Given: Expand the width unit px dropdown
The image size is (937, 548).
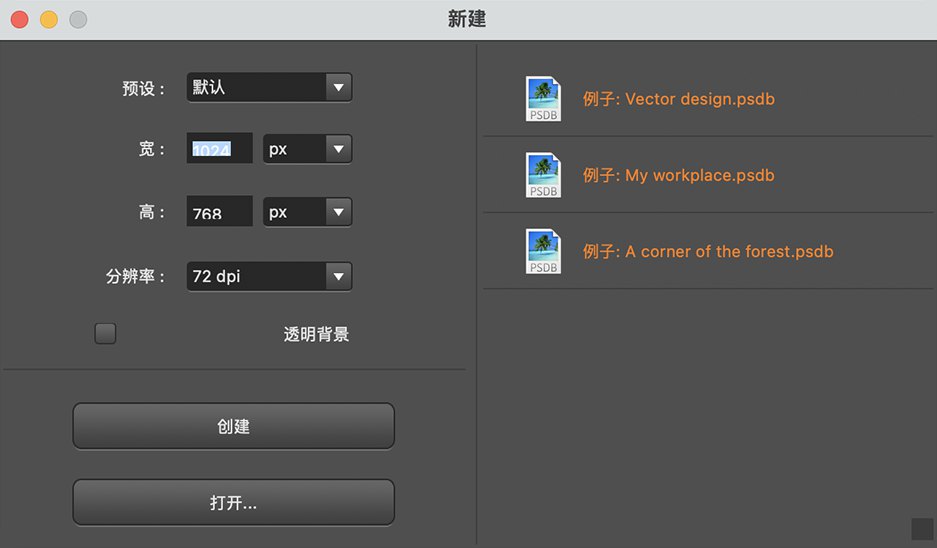Looking at the screenshot, I should coord(307,149).
